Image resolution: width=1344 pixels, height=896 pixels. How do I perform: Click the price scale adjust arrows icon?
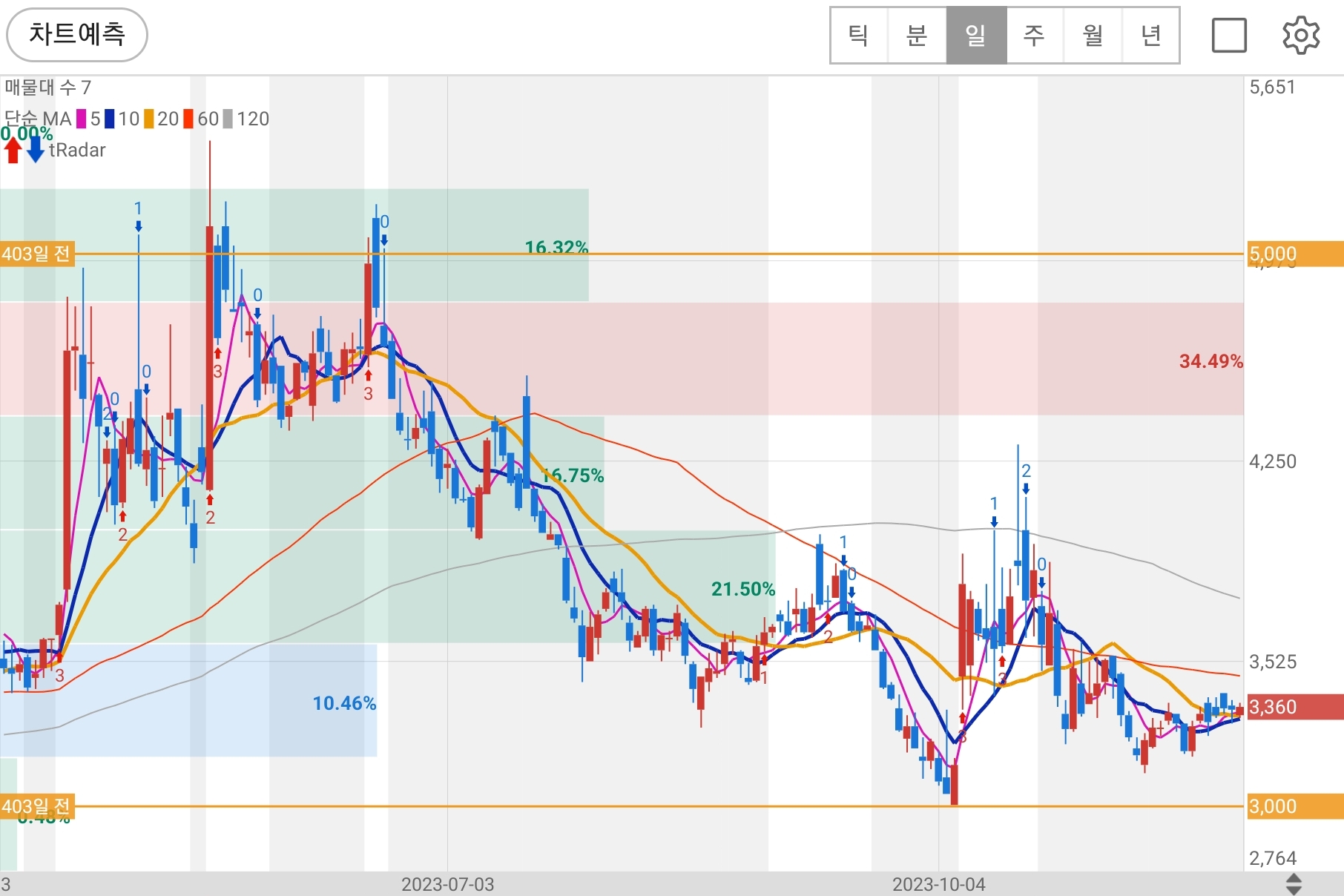click(1294, 883)
